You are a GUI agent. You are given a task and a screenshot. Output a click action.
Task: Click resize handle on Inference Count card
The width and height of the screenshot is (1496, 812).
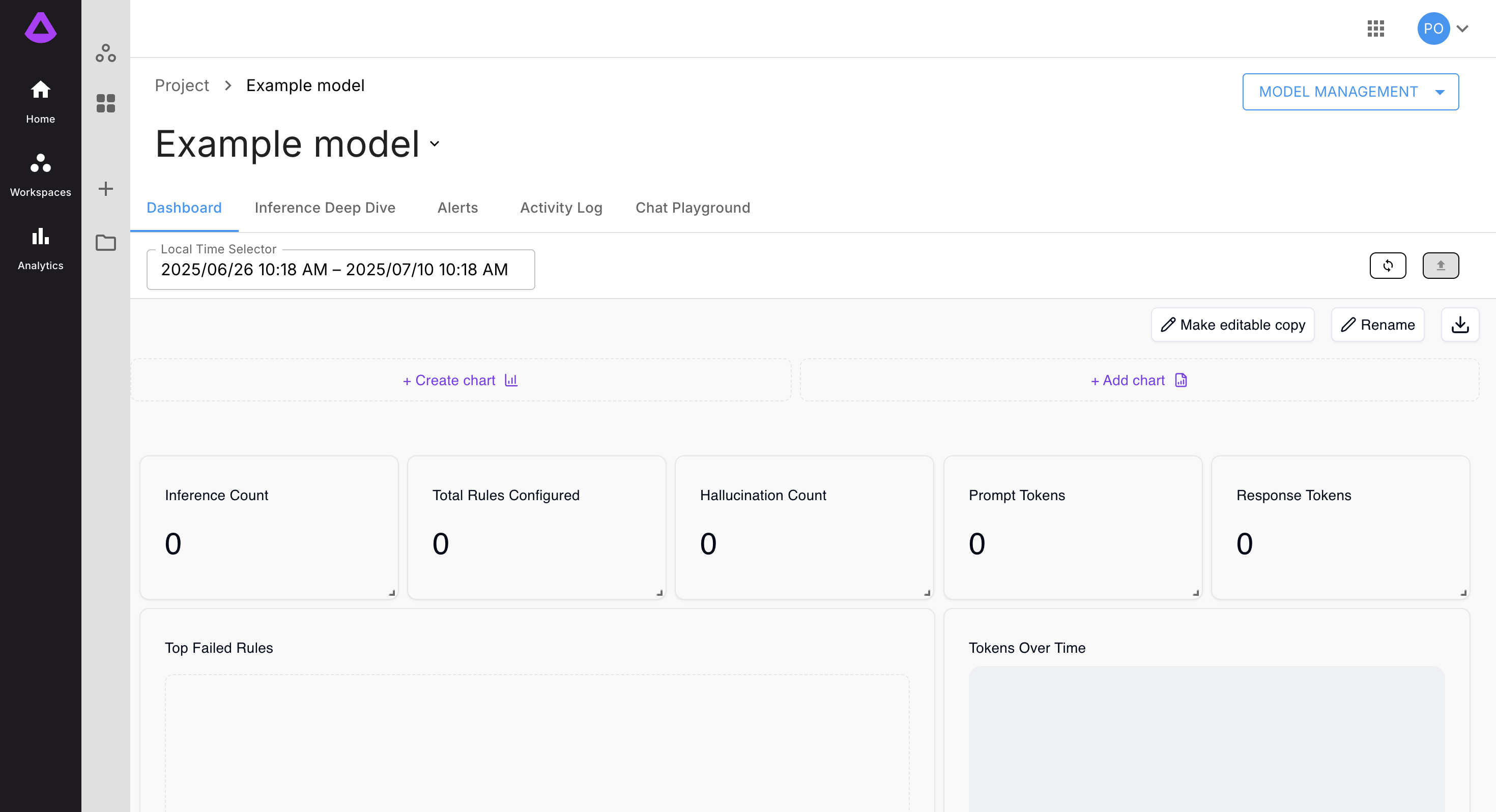tap(392, 593)
